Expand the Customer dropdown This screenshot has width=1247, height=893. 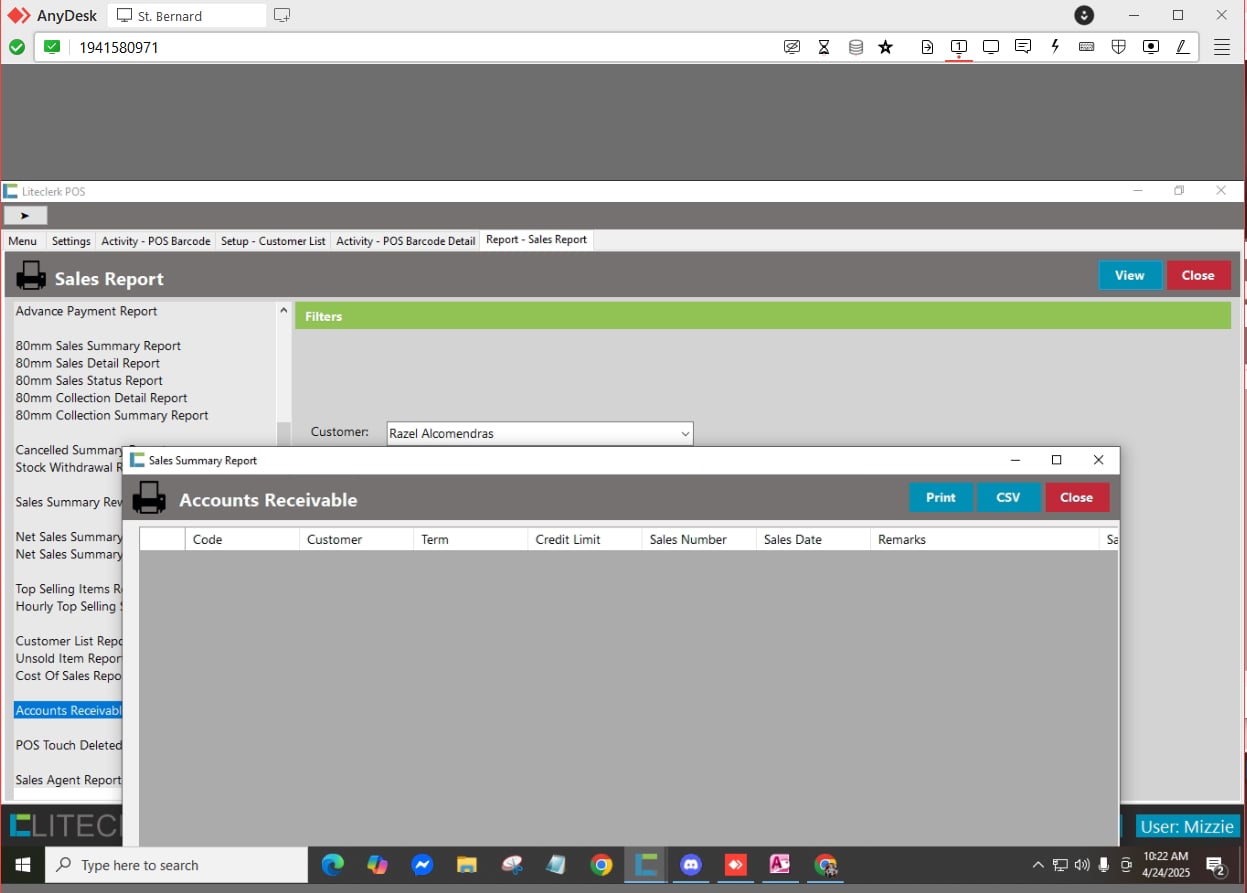pos(685,434)
